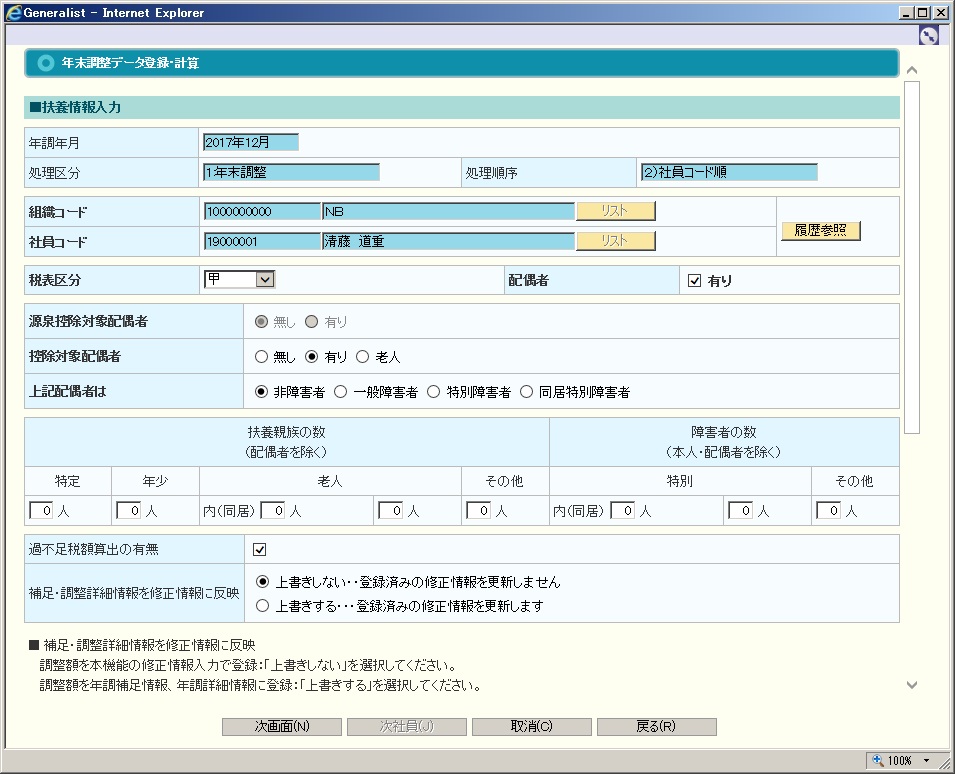Select 無し for 控除対象配偶者

(262, 356)
